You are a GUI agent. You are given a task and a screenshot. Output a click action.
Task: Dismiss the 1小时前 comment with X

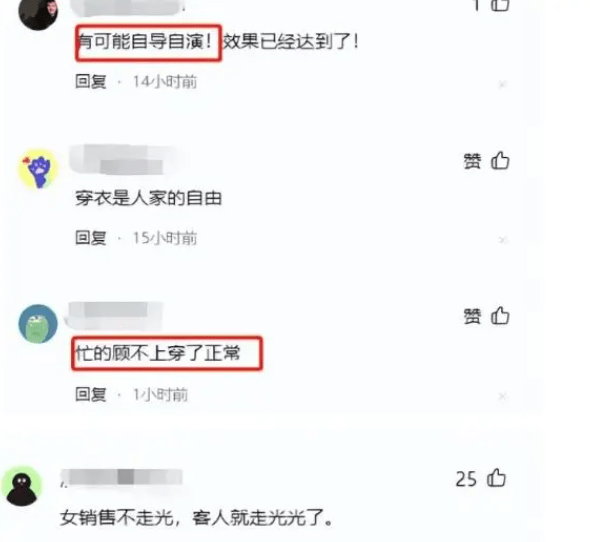pos(502,396)
